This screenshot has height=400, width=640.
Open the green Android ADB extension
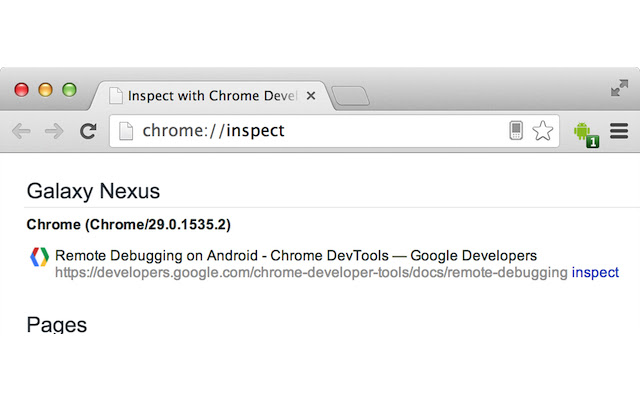[x=585, y=132]
